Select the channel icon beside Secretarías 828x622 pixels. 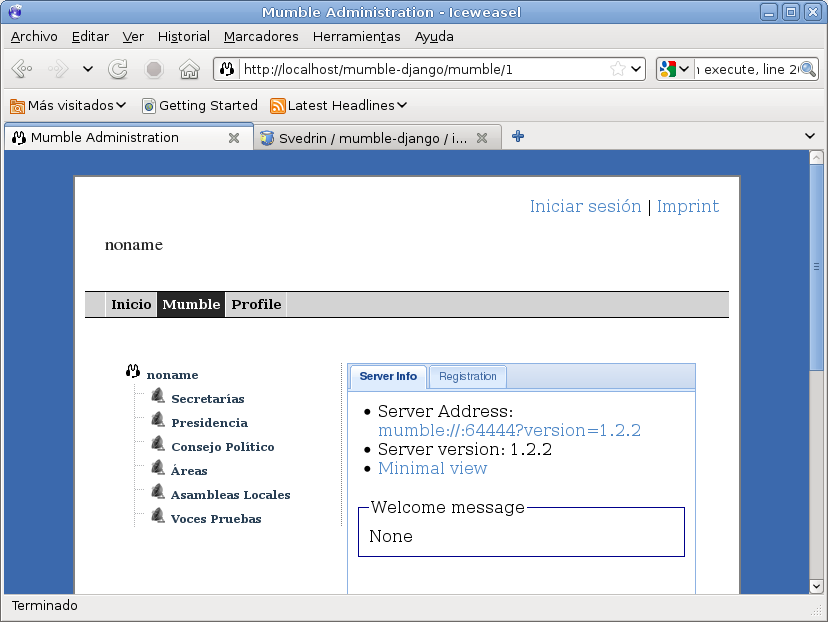(x=157, y=395)
